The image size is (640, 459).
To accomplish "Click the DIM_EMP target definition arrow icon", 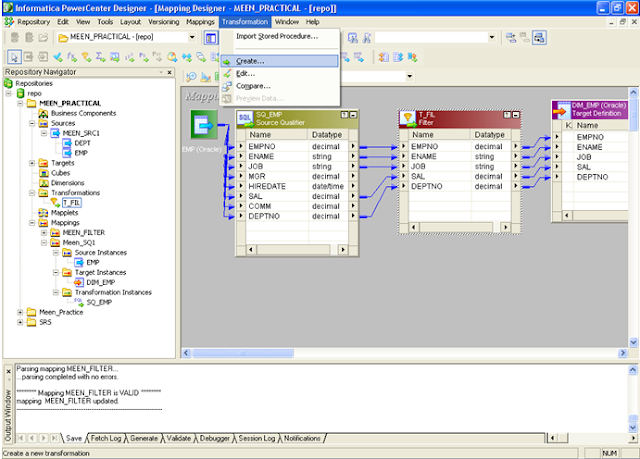I will click(x=562, y=110).
